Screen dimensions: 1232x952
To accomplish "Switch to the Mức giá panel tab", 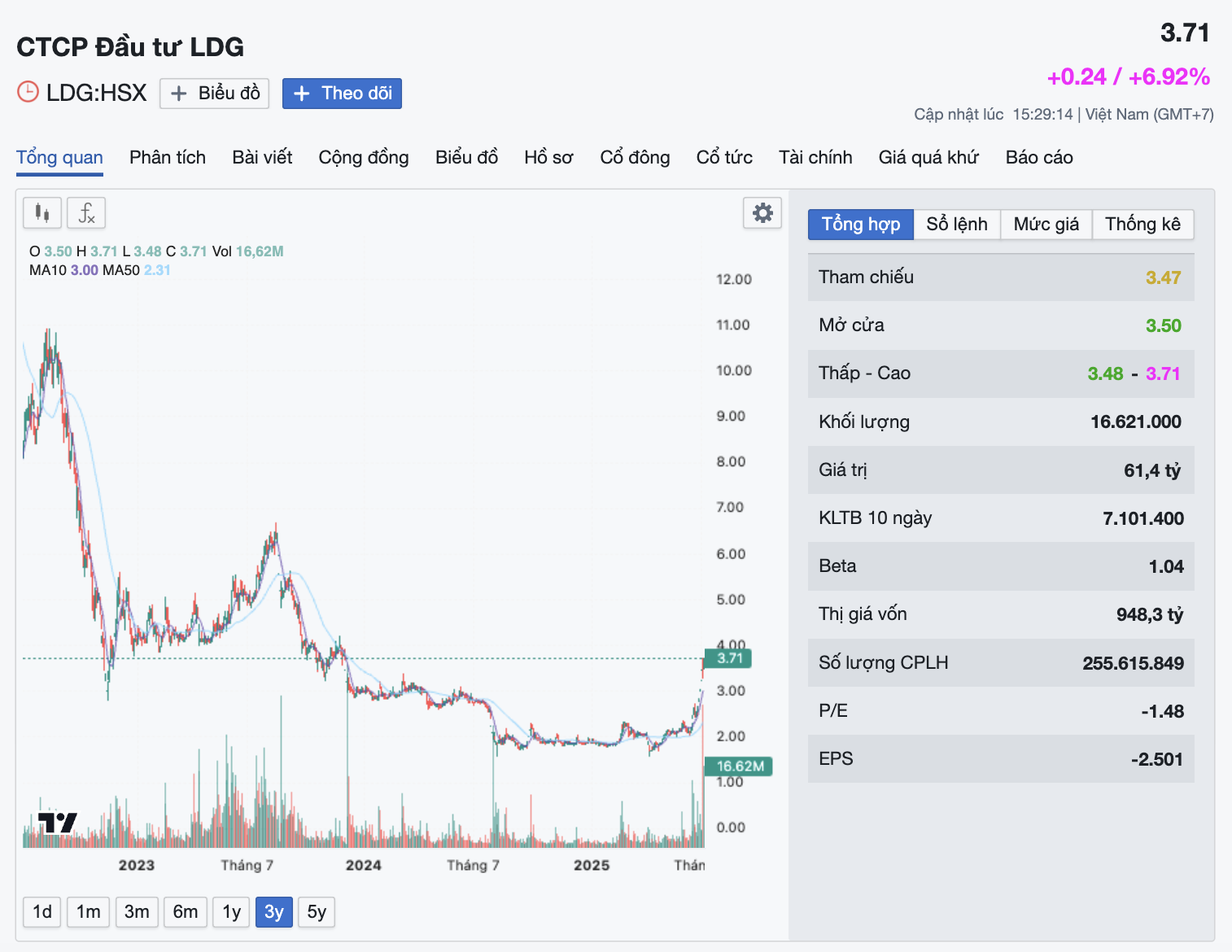I will point(1046,225).
